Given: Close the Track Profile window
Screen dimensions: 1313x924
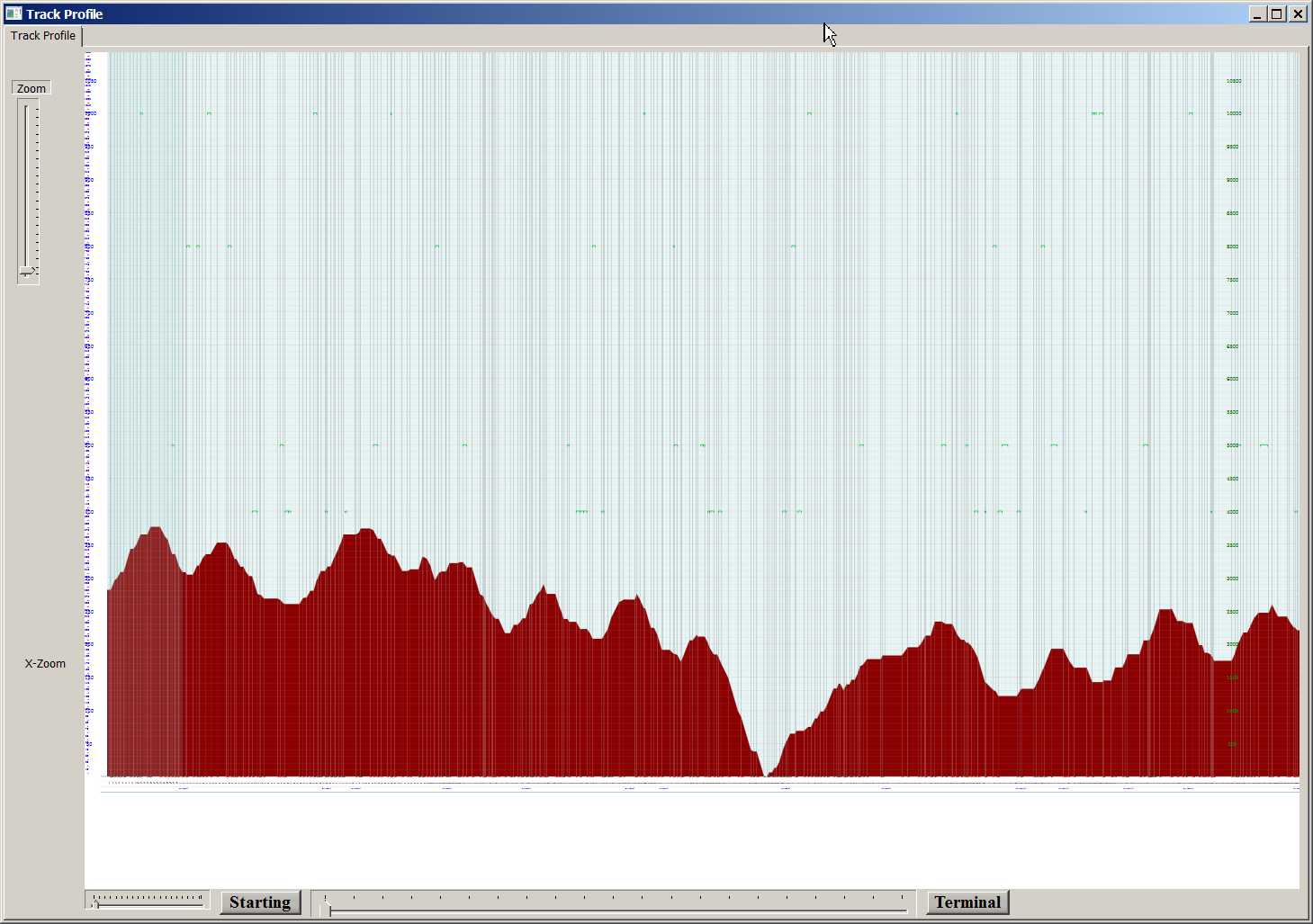Looking at the screenshot, I should [x=1298, y=13].
